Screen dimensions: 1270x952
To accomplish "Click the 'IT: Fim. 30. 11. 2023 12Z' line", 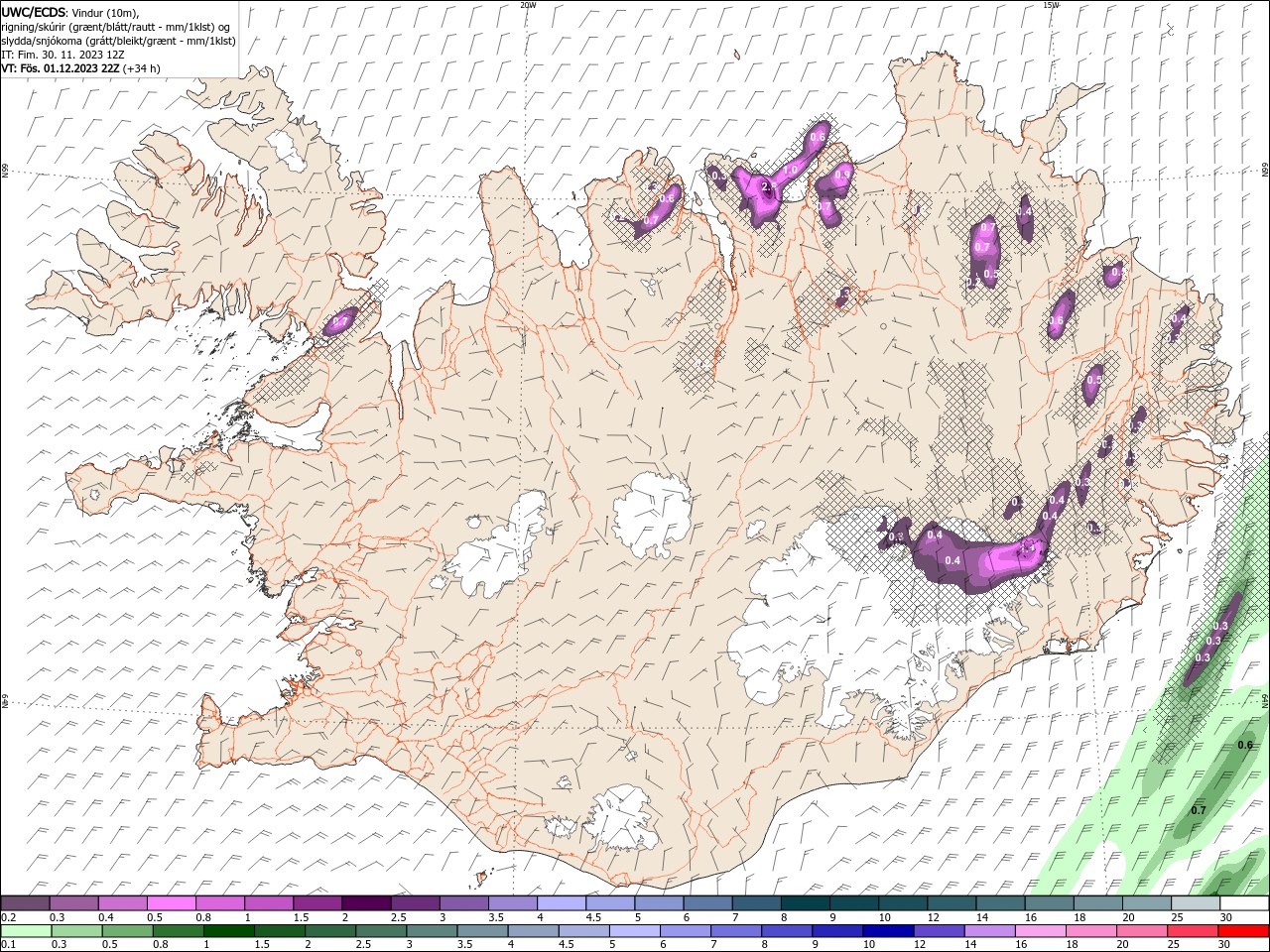I will point(63,55).
